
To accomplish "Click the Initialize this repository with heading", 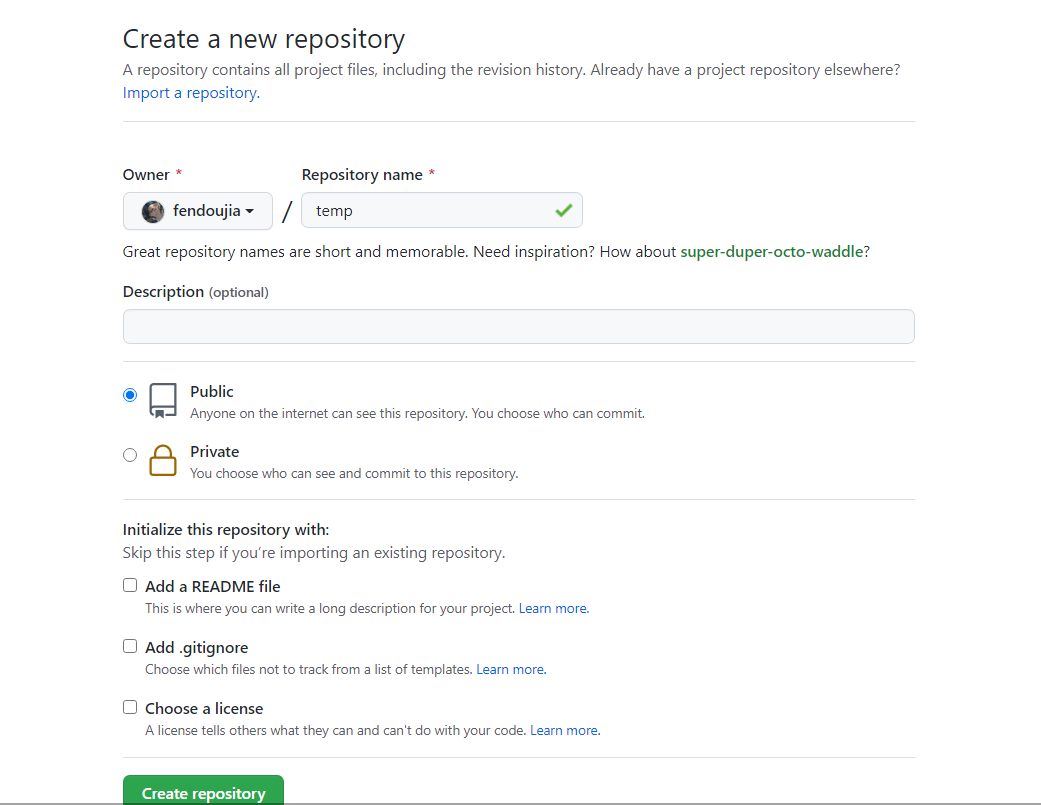I will point(226,530).
